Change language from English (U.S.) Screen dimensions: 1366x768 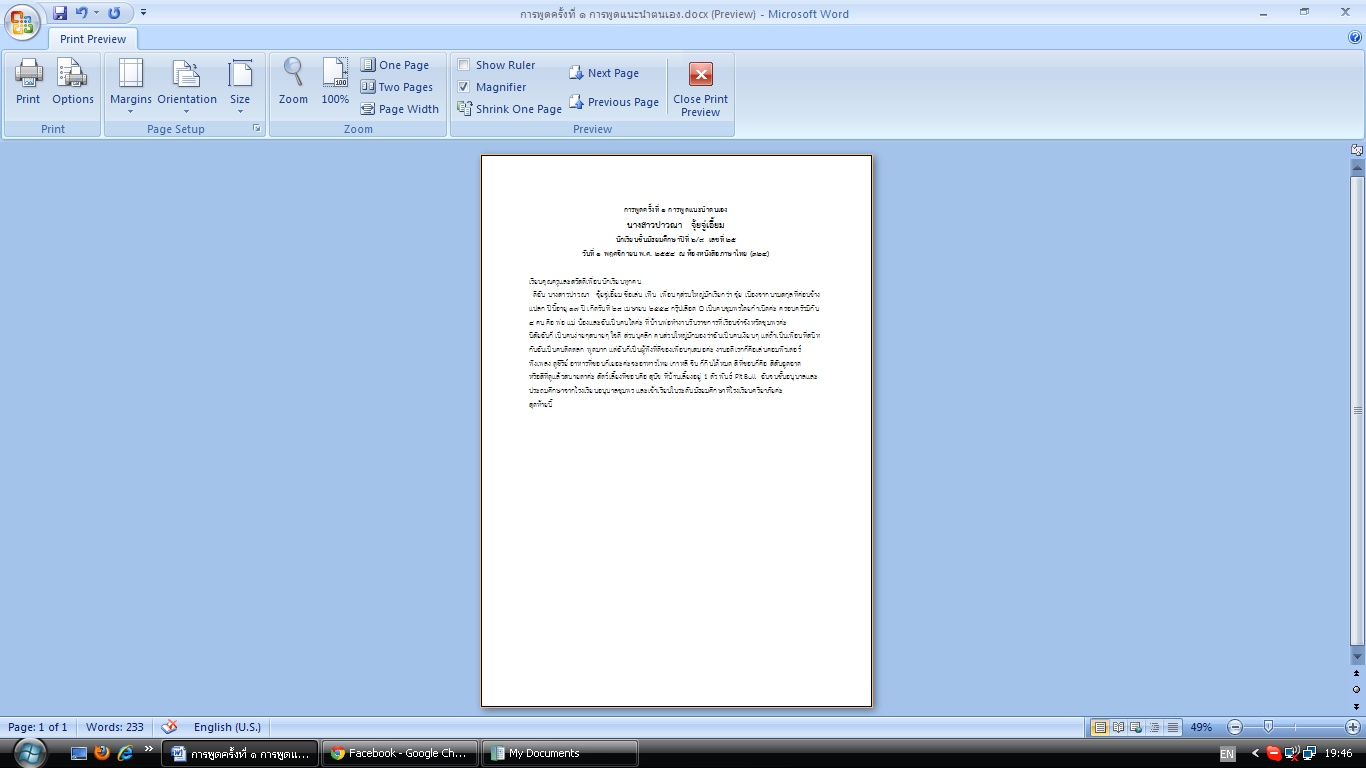pos(227,727)
